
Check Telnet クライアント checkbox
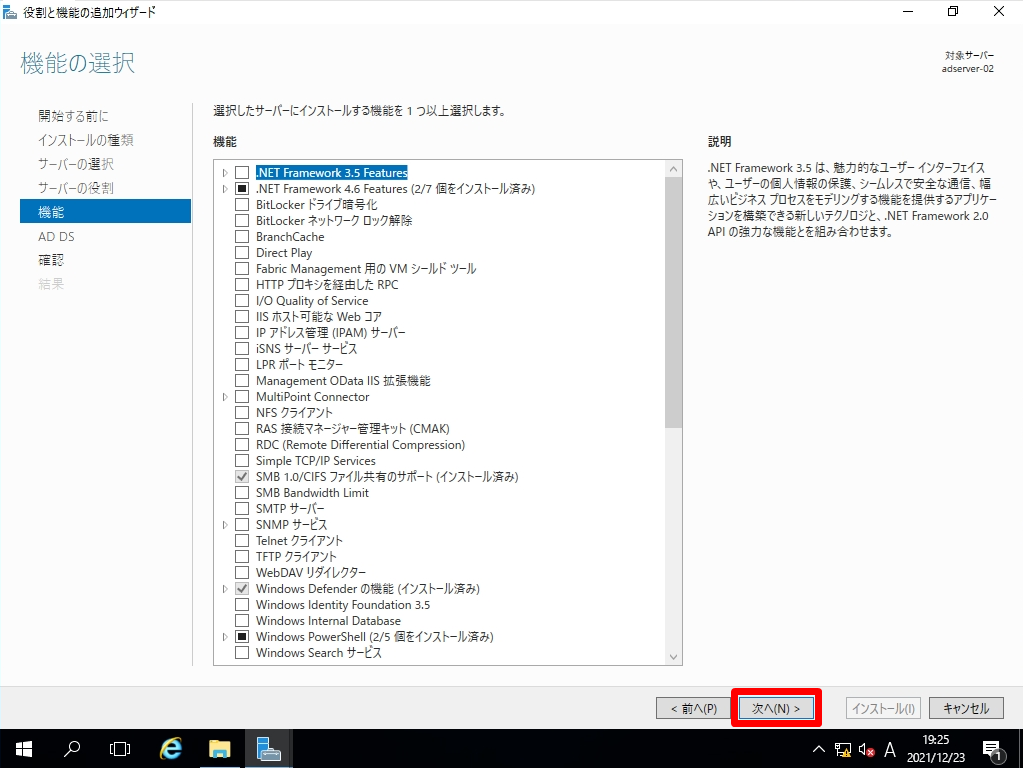click(x=242, y=541)
